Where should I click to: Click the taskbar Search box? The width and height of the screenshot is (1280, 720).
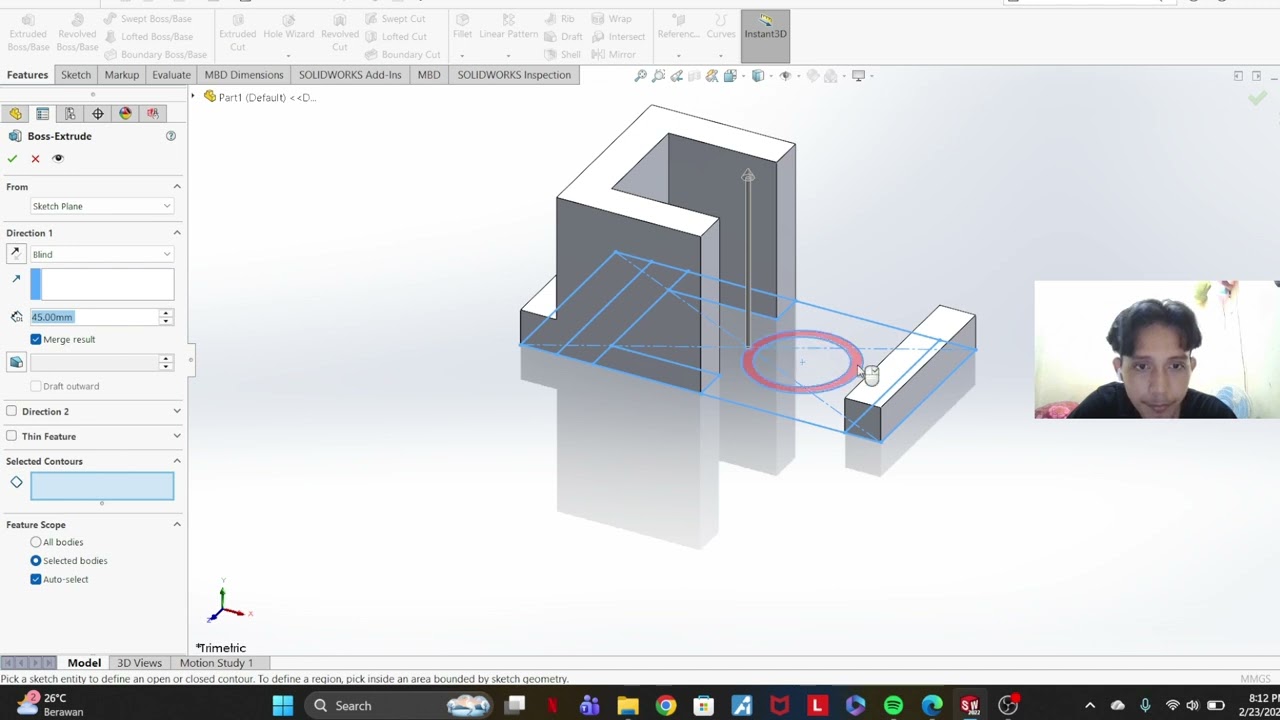(400, 706)
